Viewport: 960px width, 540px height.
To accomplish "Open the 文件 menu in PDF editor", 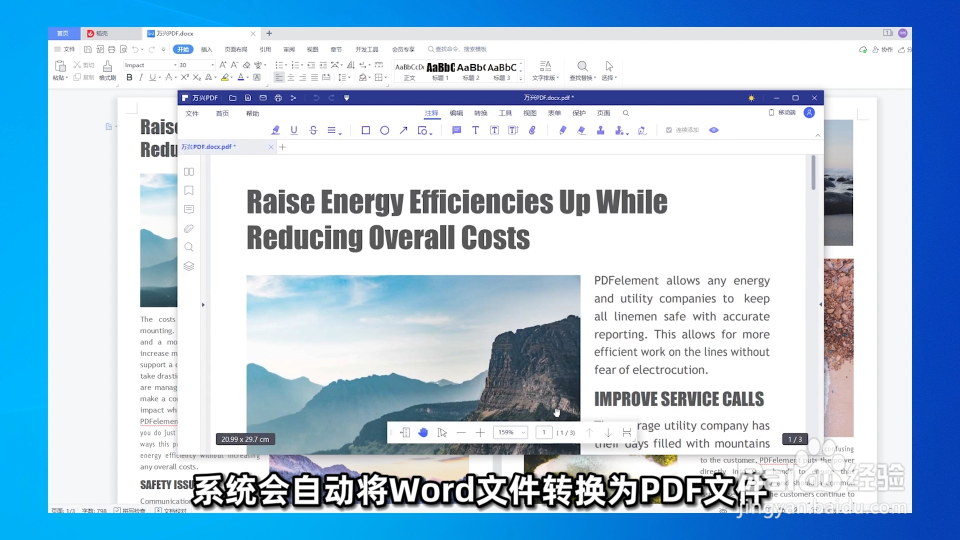I will coord(192,113).
